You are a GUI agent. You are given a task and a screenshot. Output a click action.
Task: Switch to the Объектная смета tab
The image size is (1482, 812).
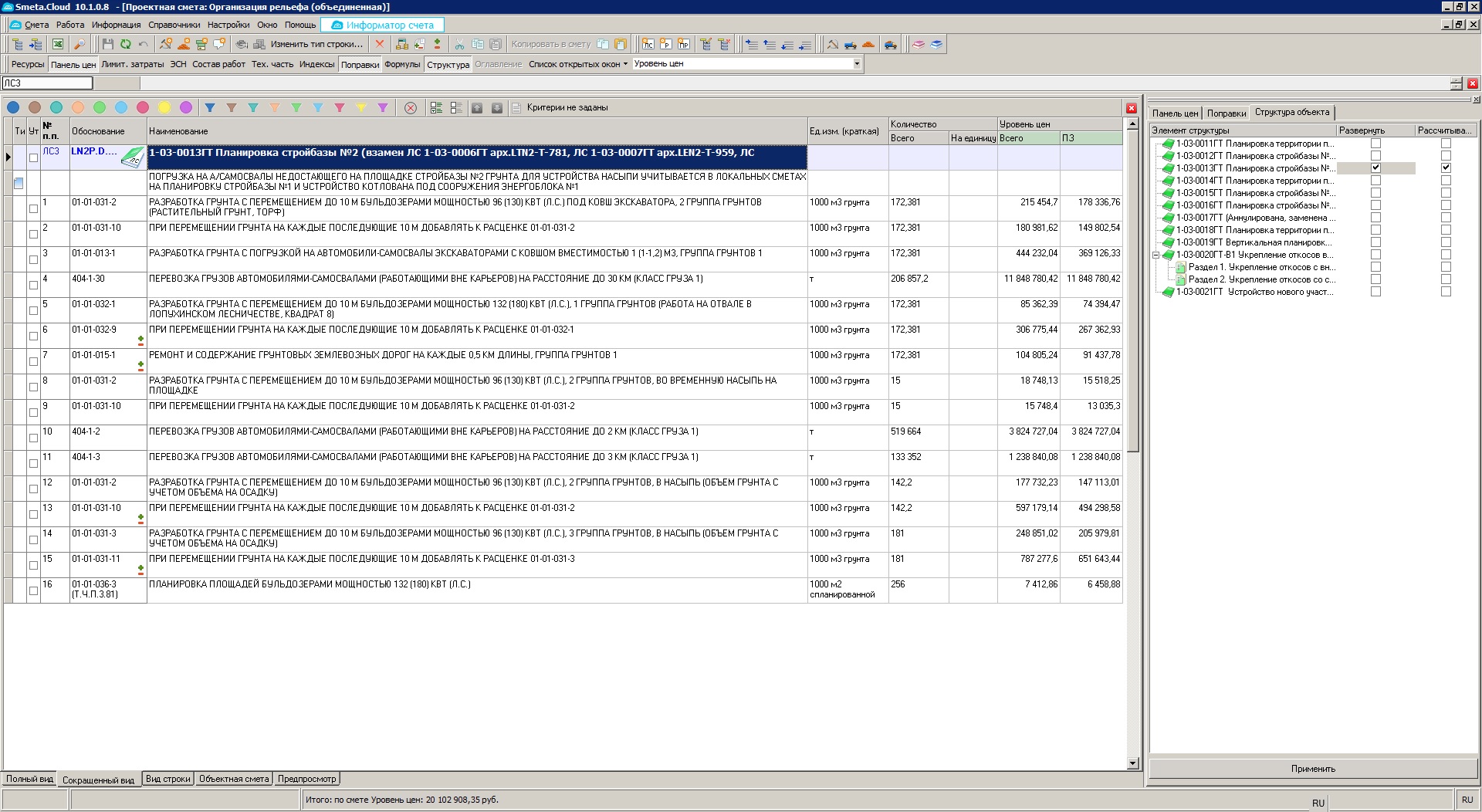(233, 779)
